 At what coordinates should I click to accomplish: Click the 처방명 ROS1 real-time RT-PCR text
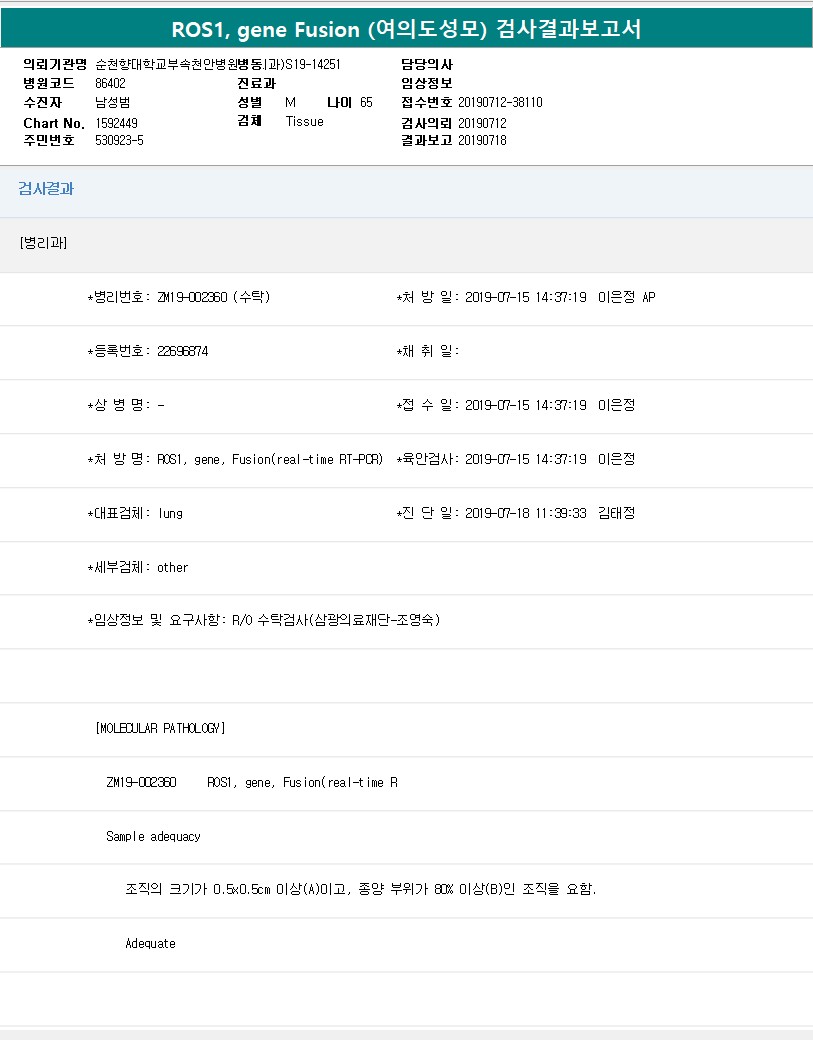coord(270,459)
